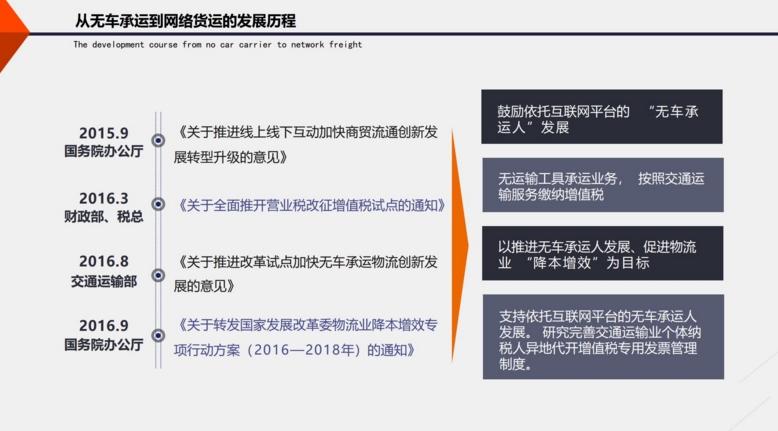Screen dimensions: 778x431
Task: Click the date text 2016.3
Action: coord(104,198)
